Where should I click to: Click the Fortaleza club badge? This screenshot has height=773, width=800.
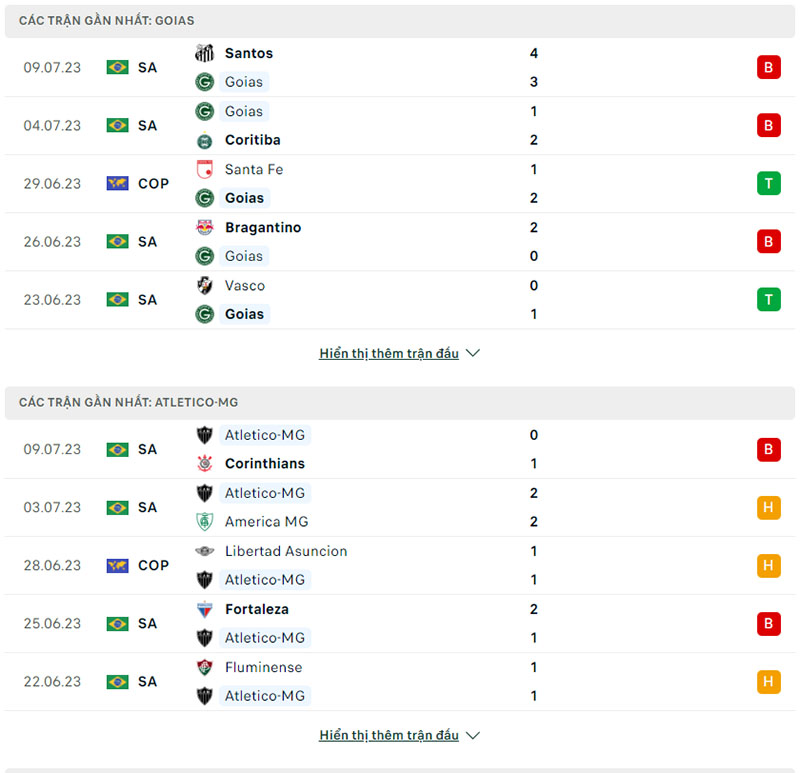206,609
